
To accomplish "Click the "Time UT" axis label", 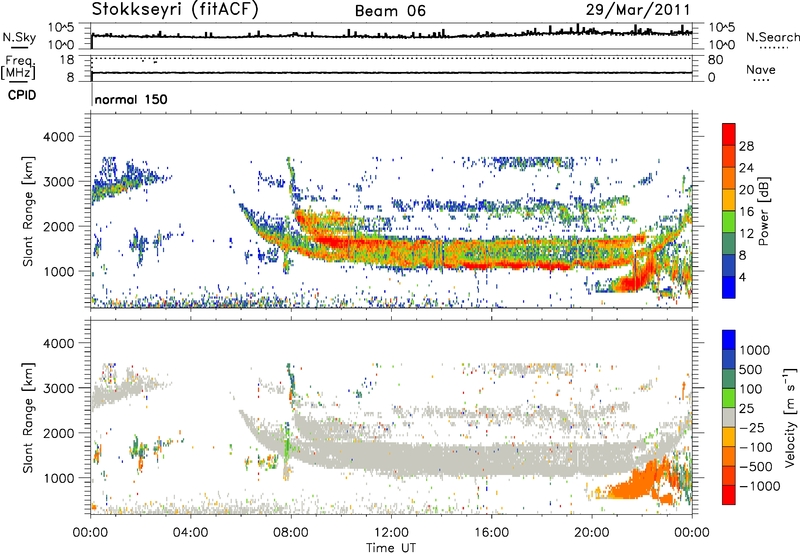I will (x=391, y=548).
